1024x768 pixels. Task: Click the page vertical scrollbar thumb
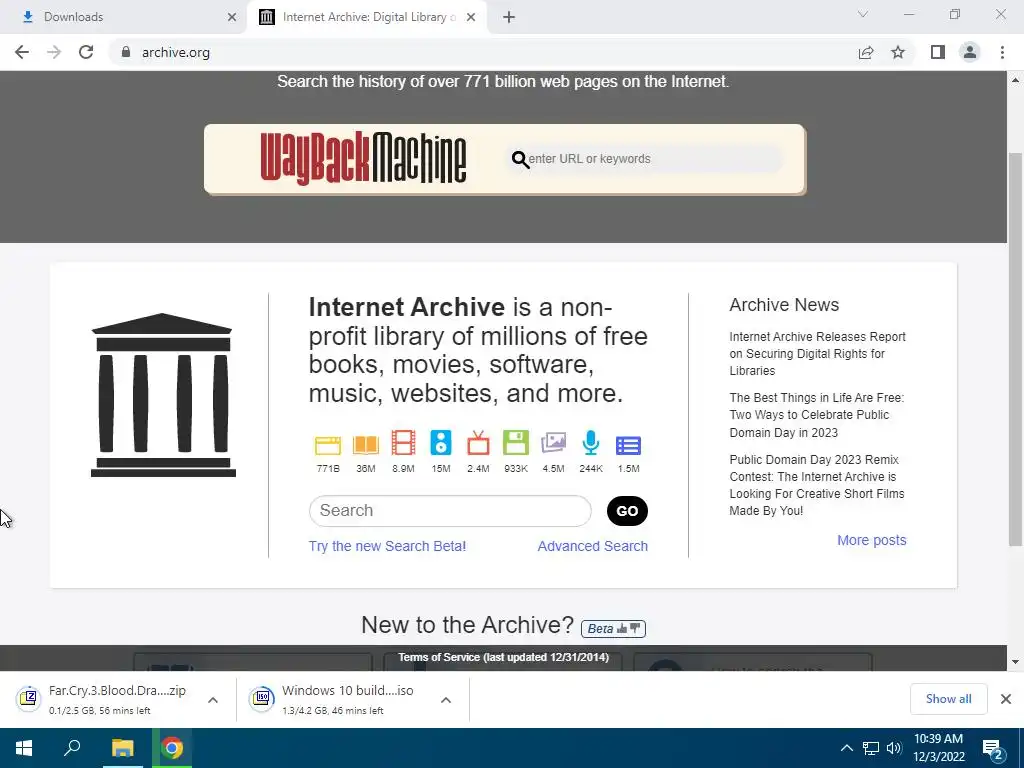point(1015,349)
